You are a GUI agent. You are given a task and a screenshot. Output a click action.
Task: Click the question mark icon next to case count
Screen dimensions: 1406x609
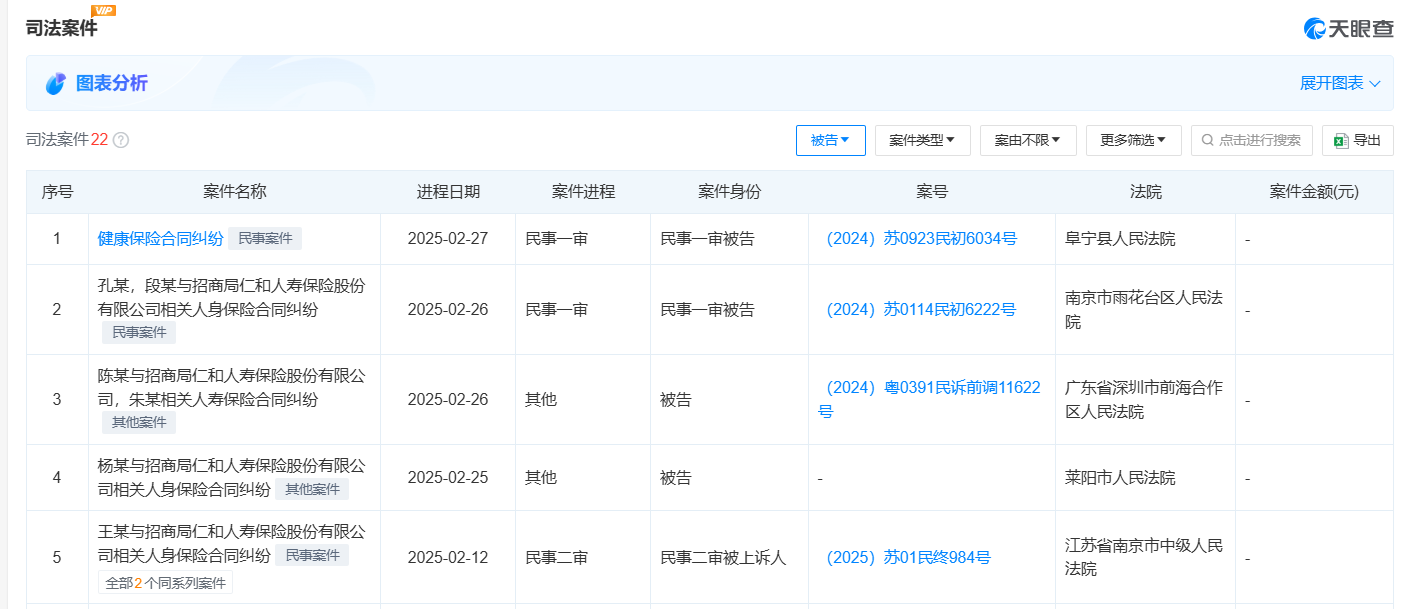coord(120,140)
